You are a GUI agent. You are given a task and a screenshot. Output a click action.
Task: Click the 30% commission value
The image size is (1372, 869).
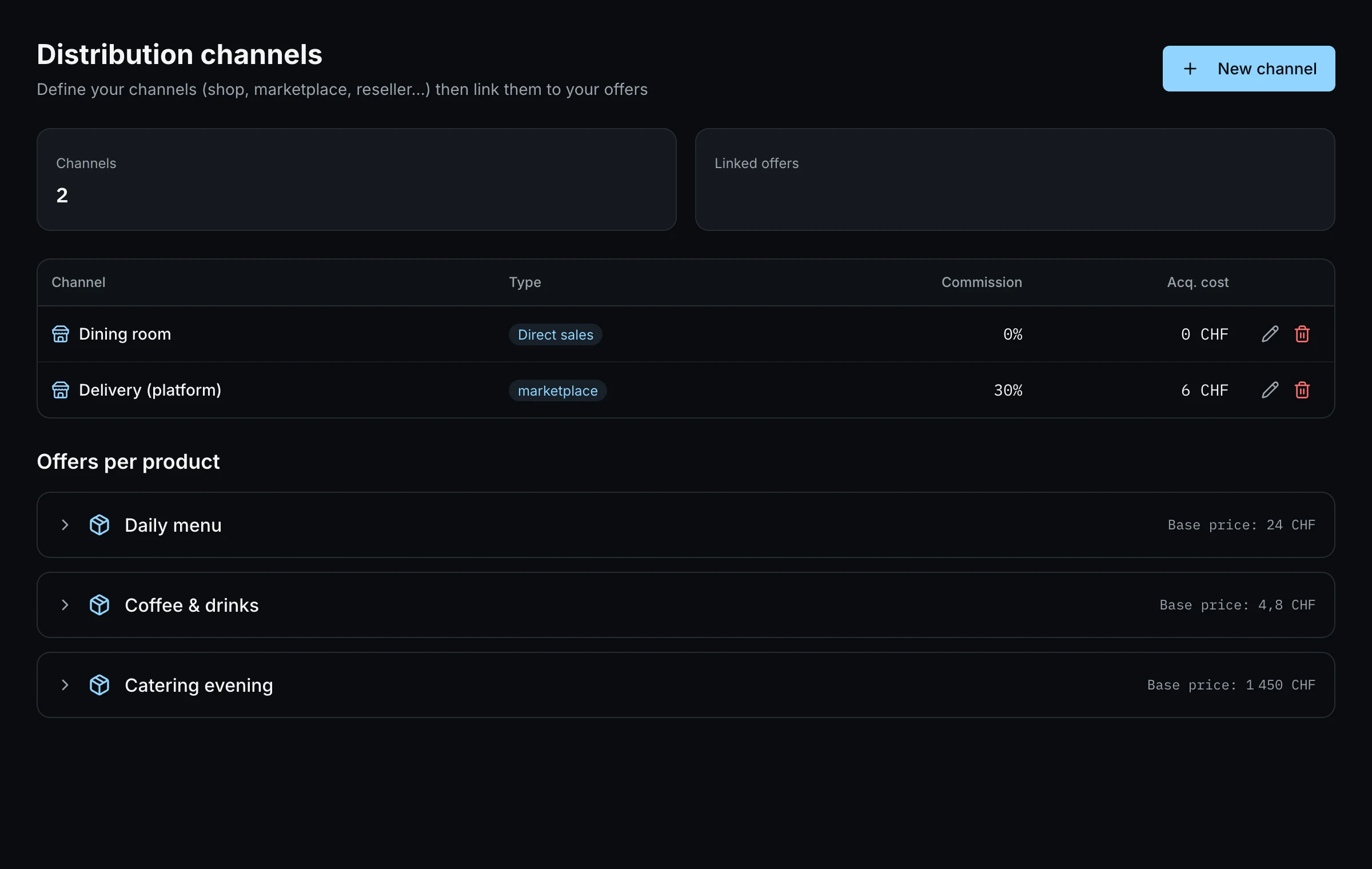1008,390
